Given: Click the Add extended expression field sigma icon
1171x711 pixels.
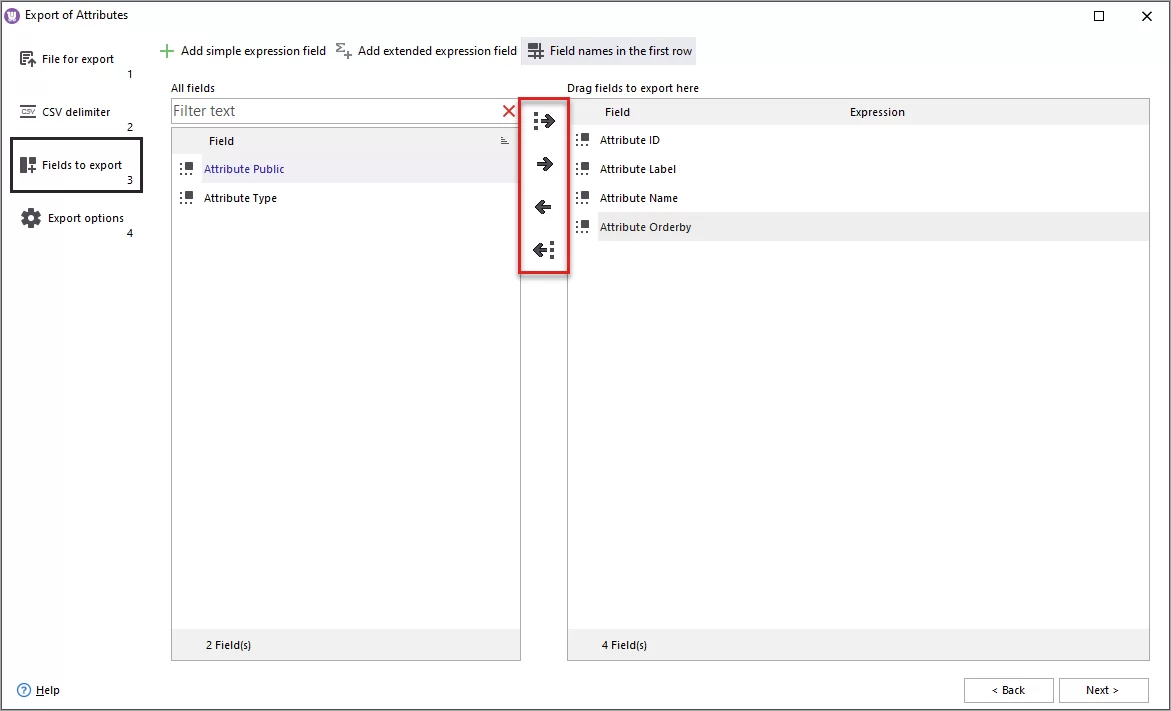Looking at the screenshot, I should coord(342,50).
